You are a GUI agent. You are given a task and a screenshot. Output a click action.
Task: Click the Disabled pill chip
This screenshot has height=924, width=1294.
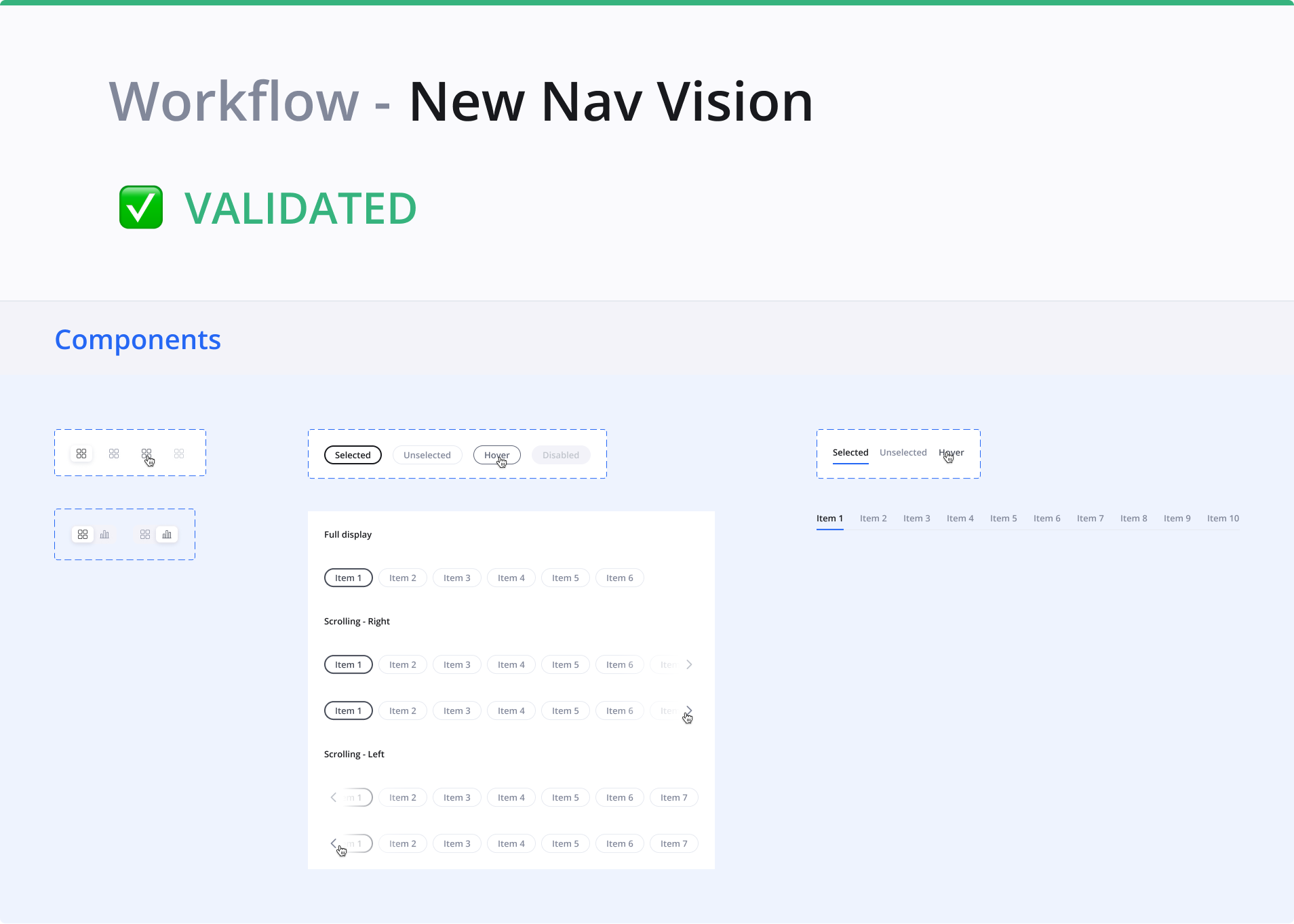(561, 456)
